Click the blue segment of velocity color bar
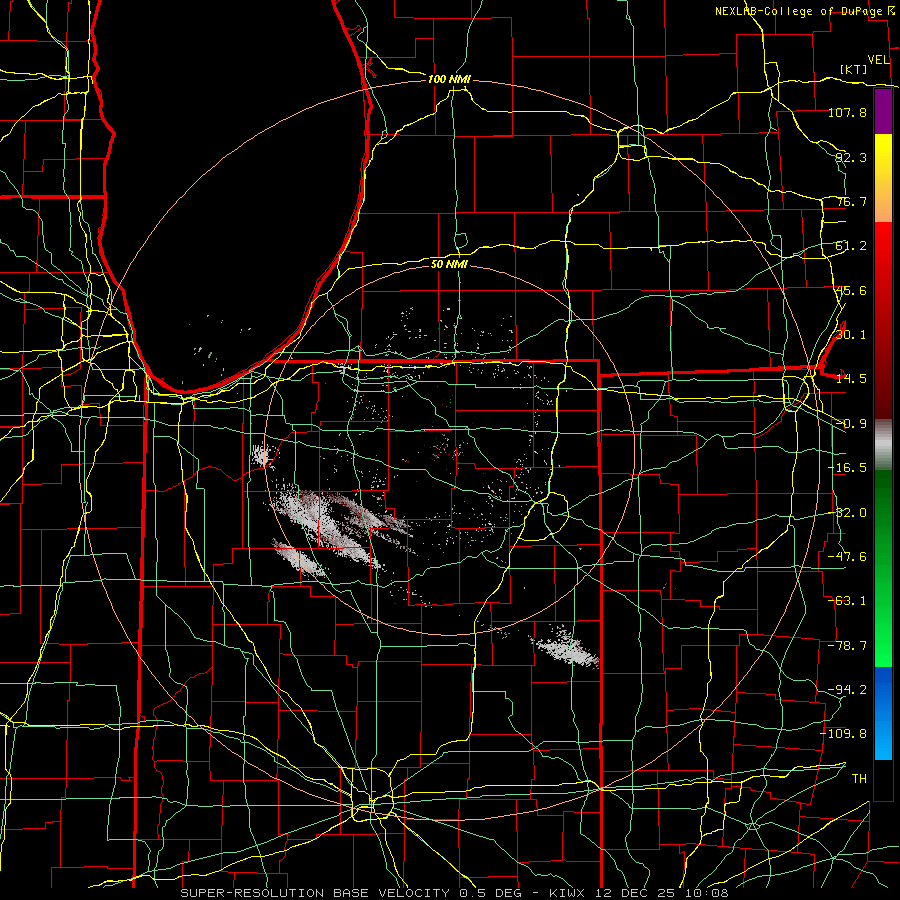 pyautogui.click(x=883, y=713)
